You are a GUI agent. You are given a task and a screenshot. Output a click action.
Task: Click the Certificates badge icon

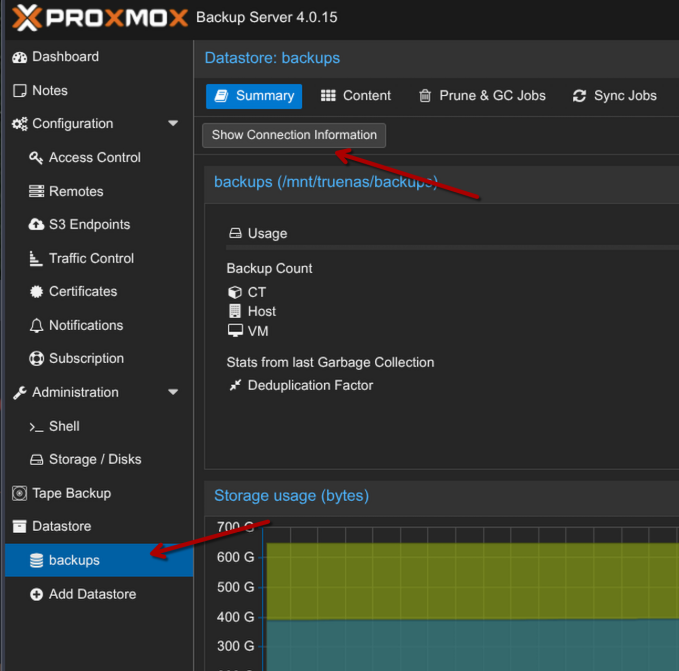[37, 292]
